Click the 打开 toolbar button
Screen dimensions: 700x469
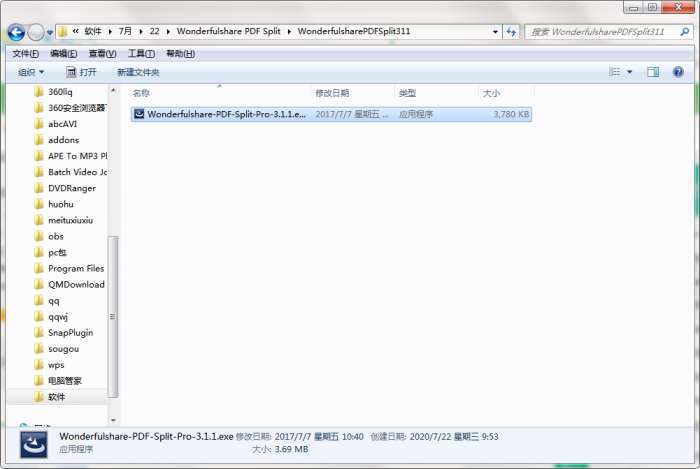click(x=81, y=72)
